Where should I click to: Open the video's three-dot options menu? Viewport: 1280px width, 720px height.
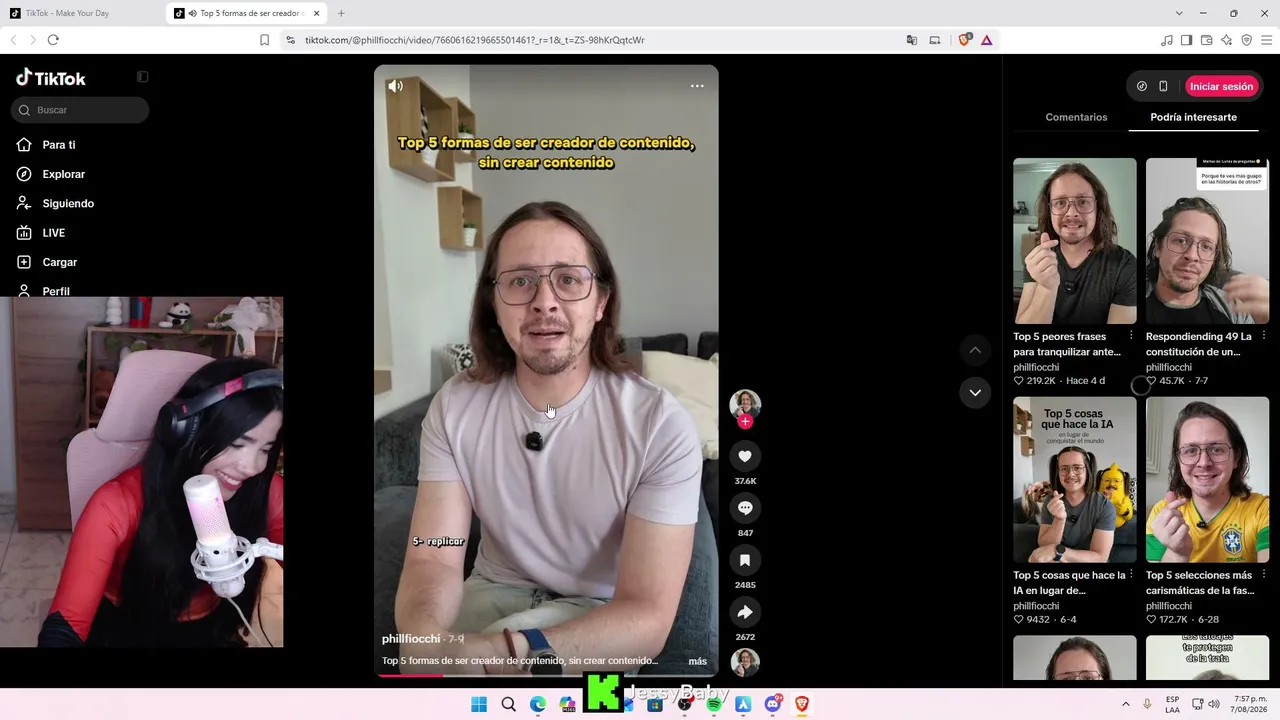point(697,86)
